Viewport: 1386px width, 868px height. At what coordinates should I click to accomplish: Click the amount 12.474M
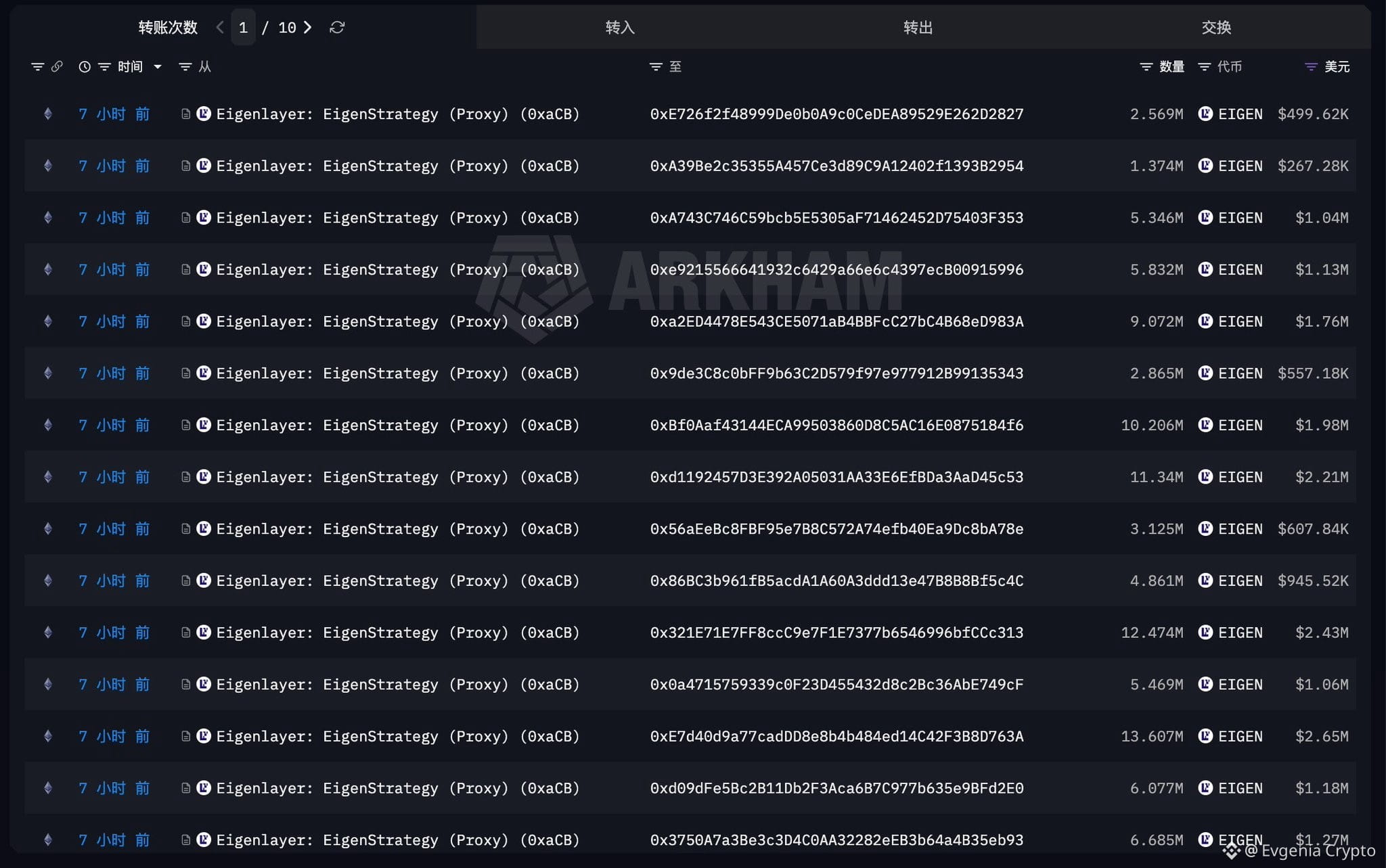1153,632
